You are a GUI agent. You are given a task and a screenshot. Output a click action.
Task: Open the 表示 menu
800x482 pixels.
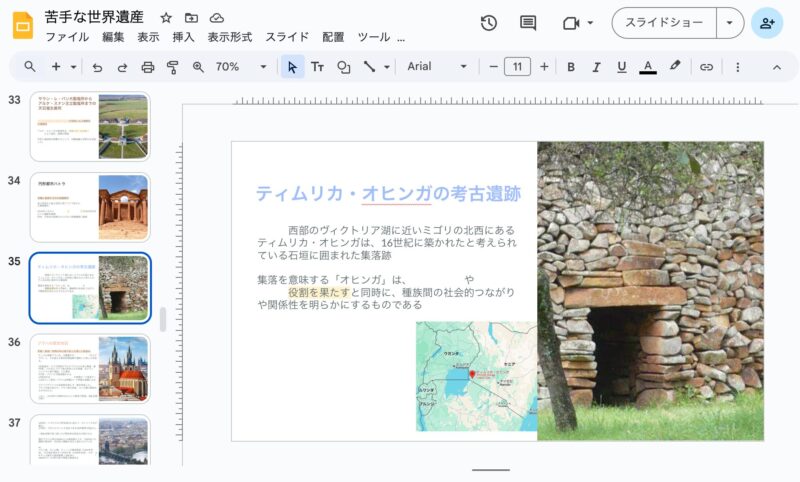click(x=148, y=37)
